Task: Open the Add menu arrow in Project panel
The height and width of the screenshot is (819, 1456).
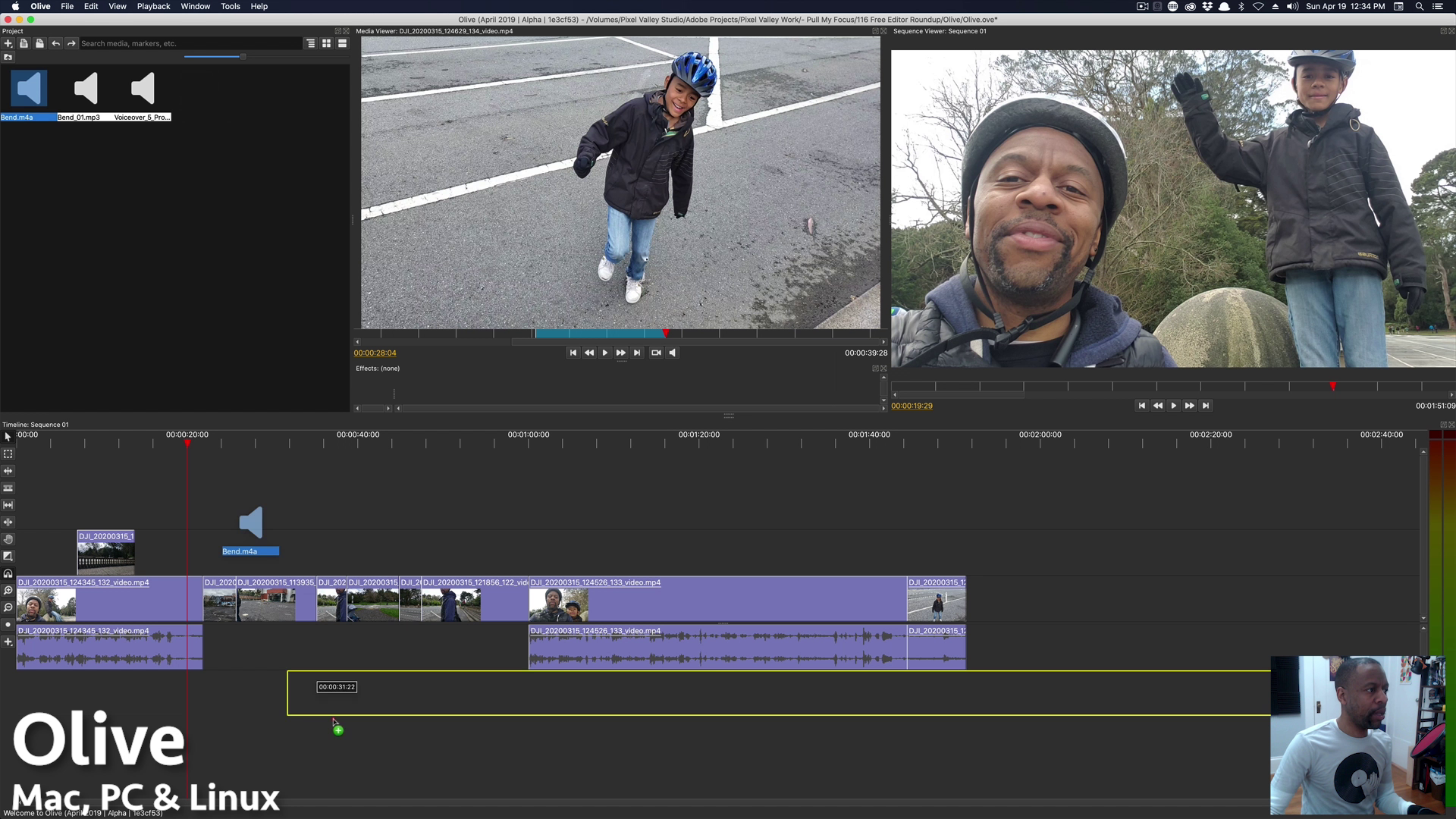Action: (13, 48)
